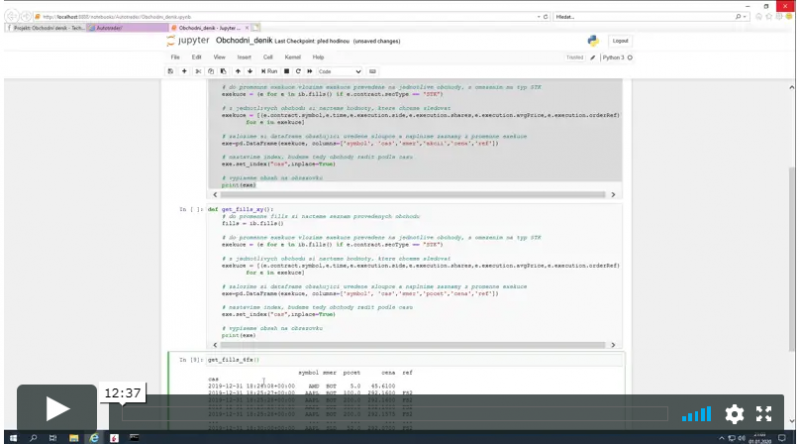This screenshot has height=444, width=800.
Task: Interrupt the kernel with stop icon
Action: [287, 71]
